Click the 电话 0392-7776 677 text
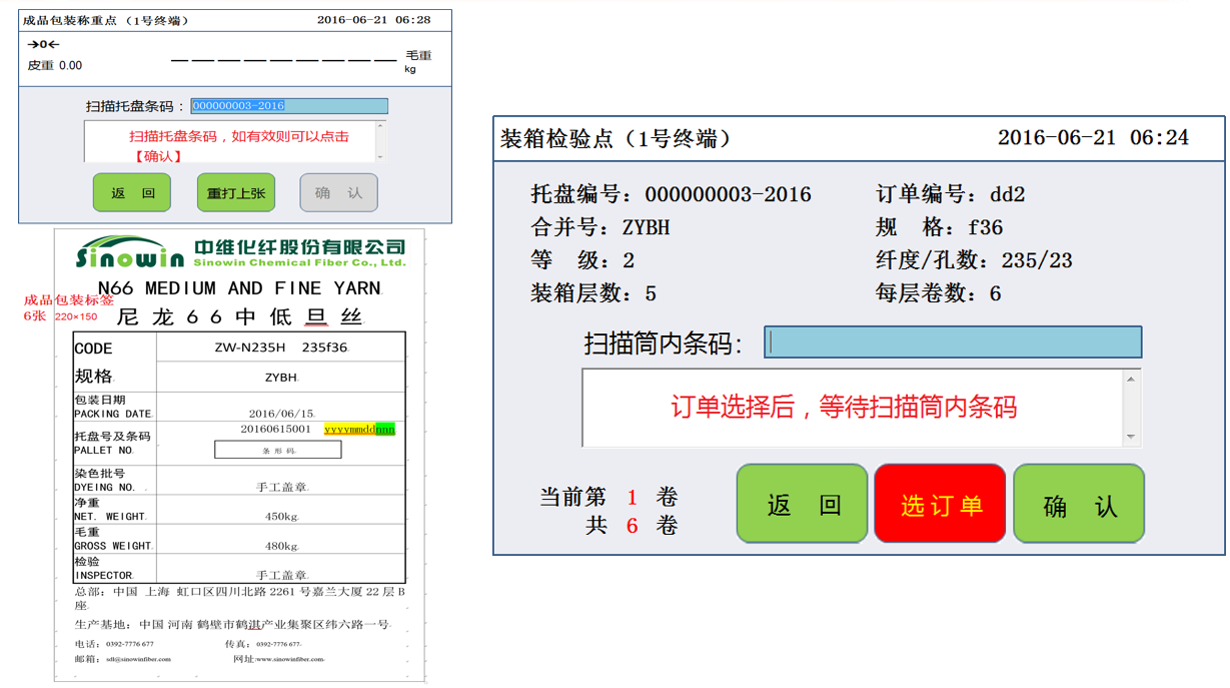1230x688 pixels. click(114, 644)
